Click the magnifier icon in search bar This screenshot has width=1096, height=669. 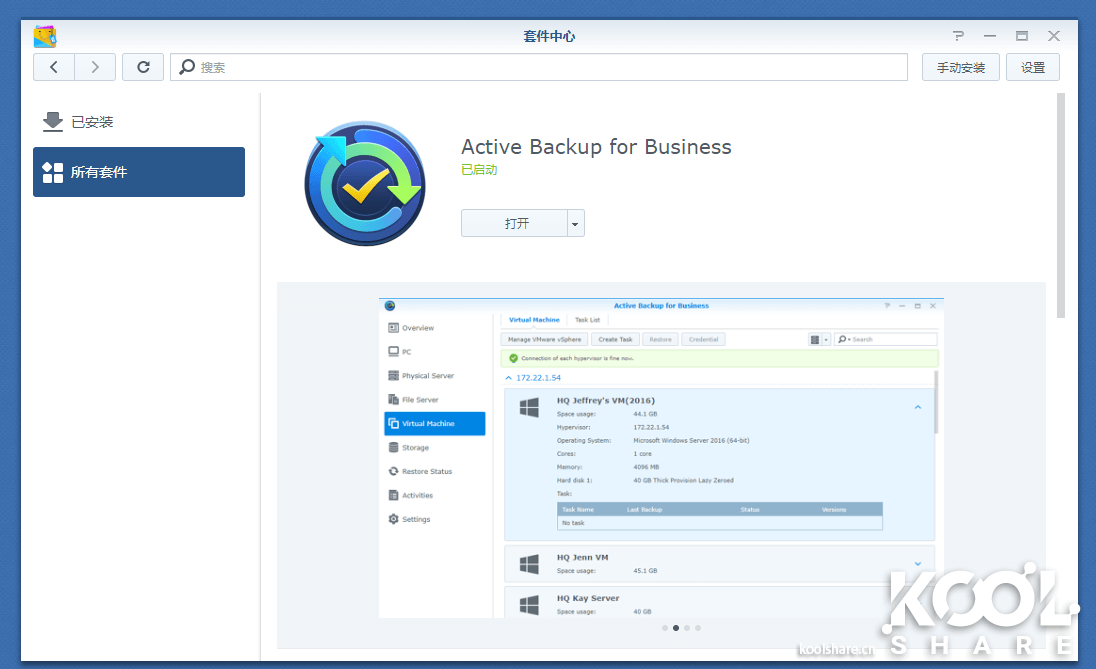(187, 67)
